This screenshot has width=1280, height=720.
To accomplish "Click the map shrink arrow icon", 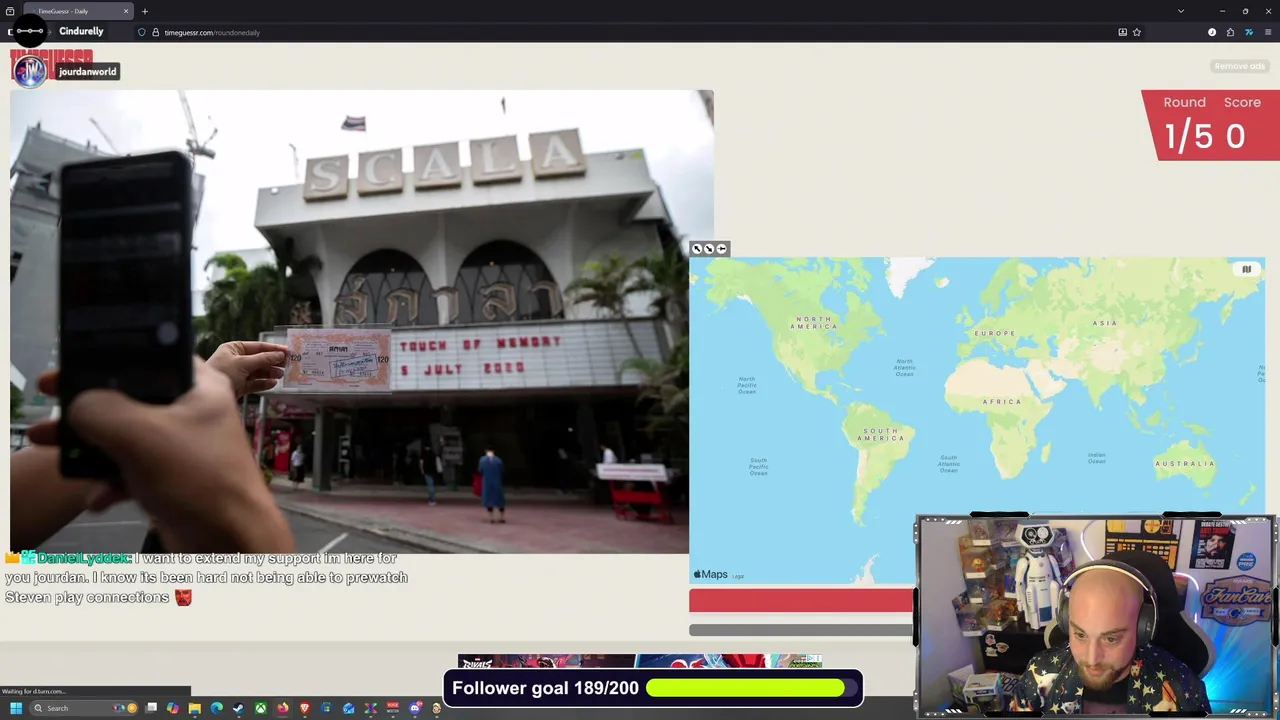I will [709, 249].
